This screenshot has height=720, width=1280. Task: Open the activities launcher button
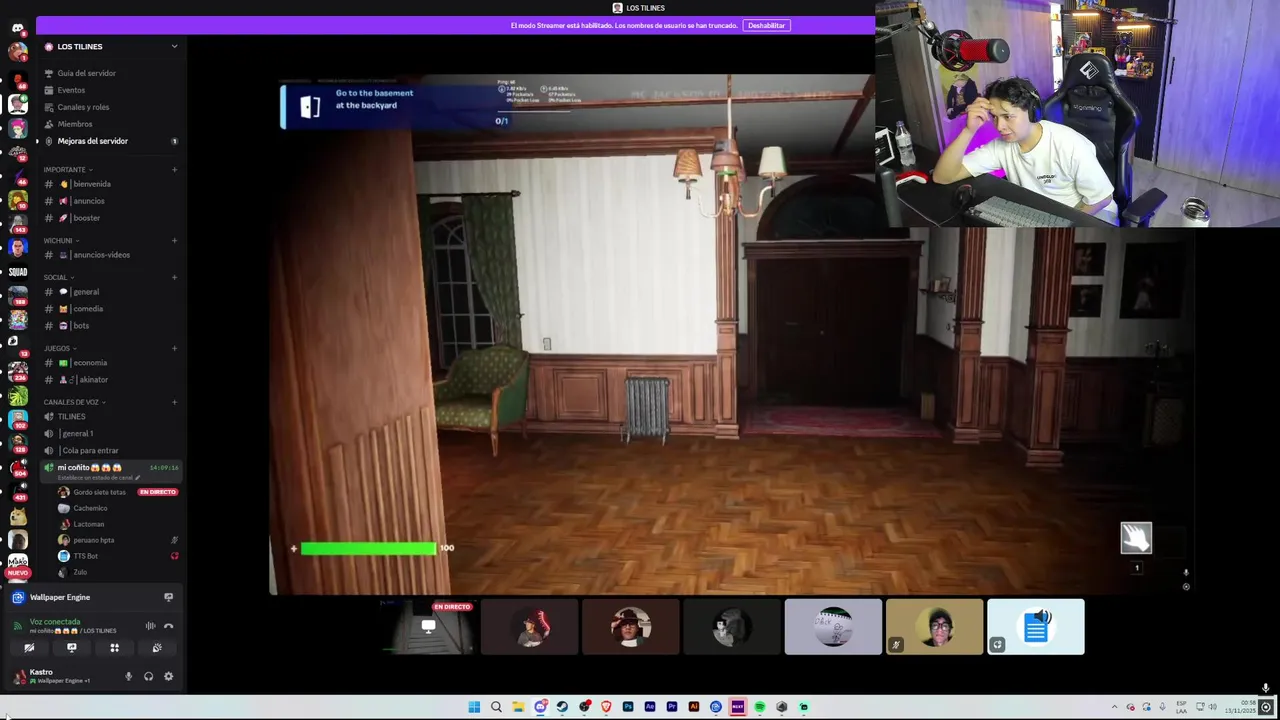(x=114, y=648)
